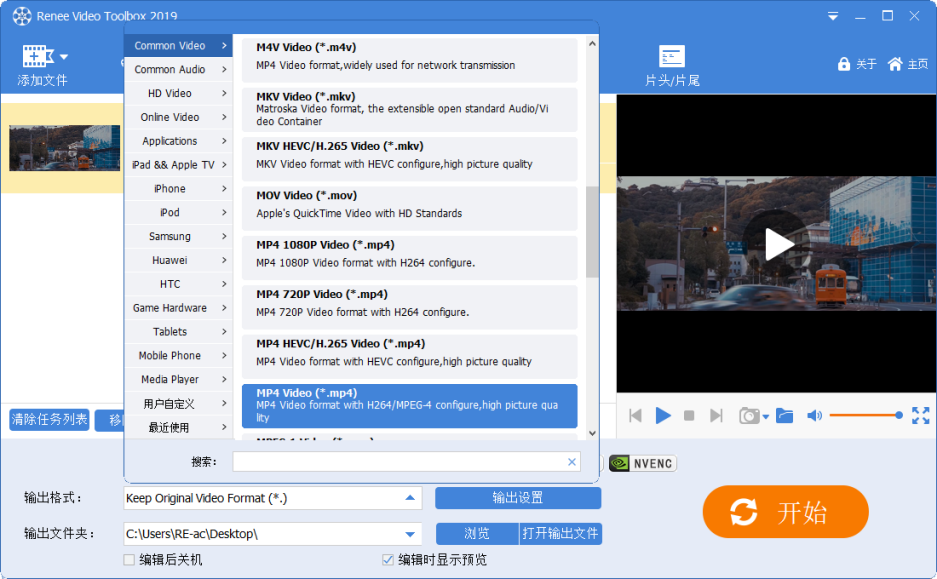
Task: Click the 浏览 browse button
Action: point(477,534)
